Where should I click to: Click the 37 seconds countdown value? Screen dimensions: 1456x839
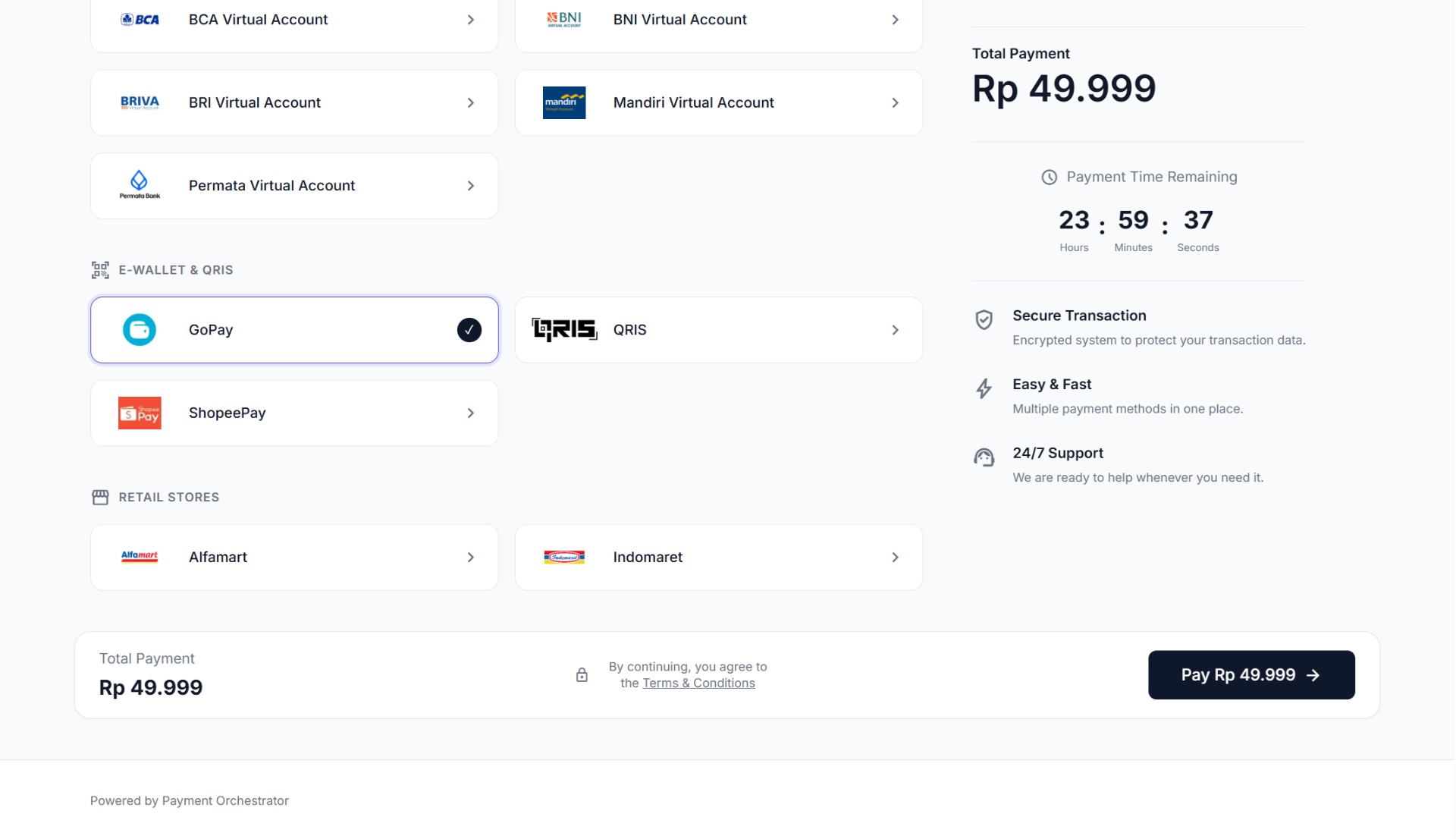click(x=1198, y=220)
